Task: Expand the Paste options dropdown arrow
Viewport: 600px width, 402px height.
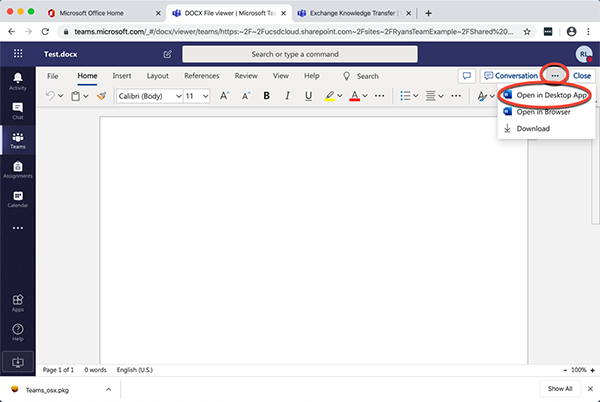Action: tap(86, 96)
